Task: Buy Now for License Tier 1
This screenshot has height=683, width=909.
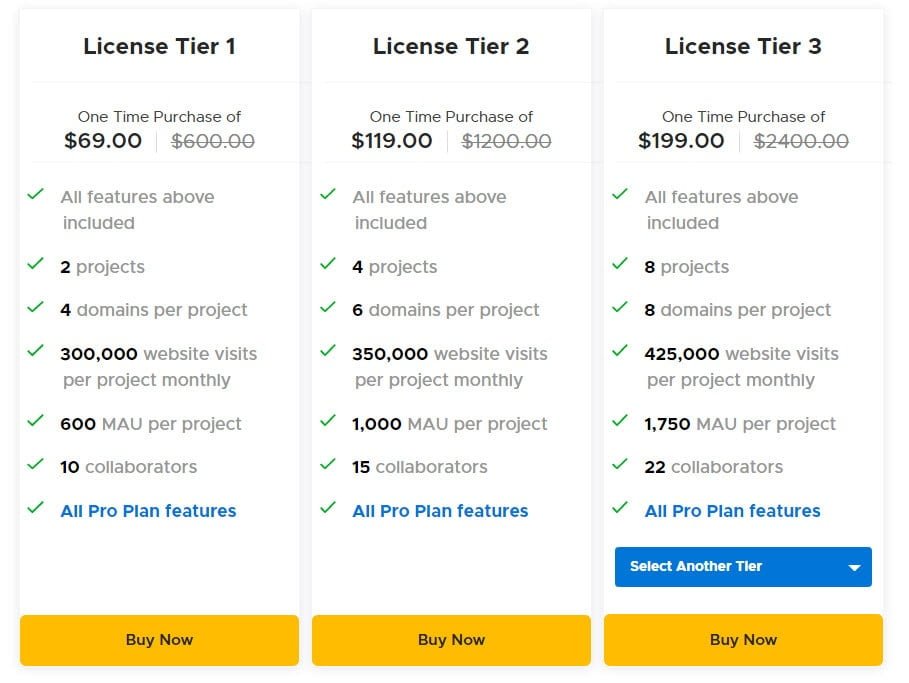Action: click(159, 640)
